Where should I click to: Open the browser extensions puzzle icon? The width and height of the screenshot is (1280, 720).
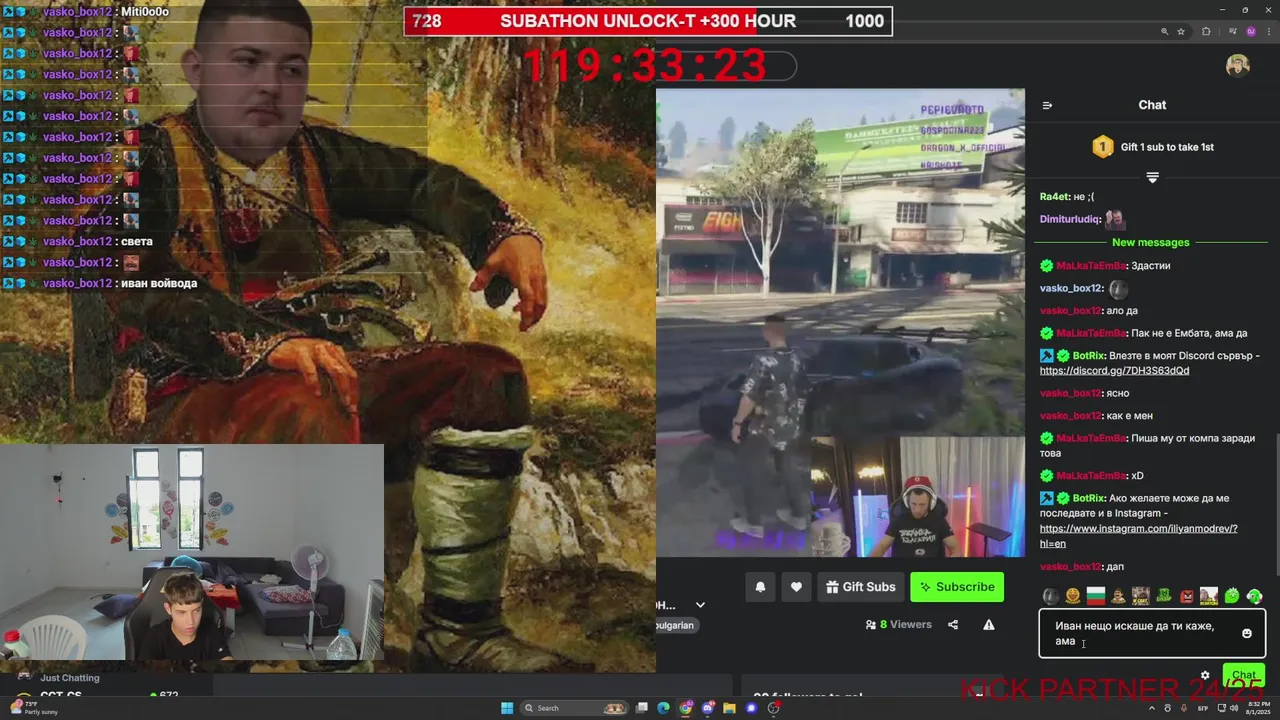coord(1206,32)
